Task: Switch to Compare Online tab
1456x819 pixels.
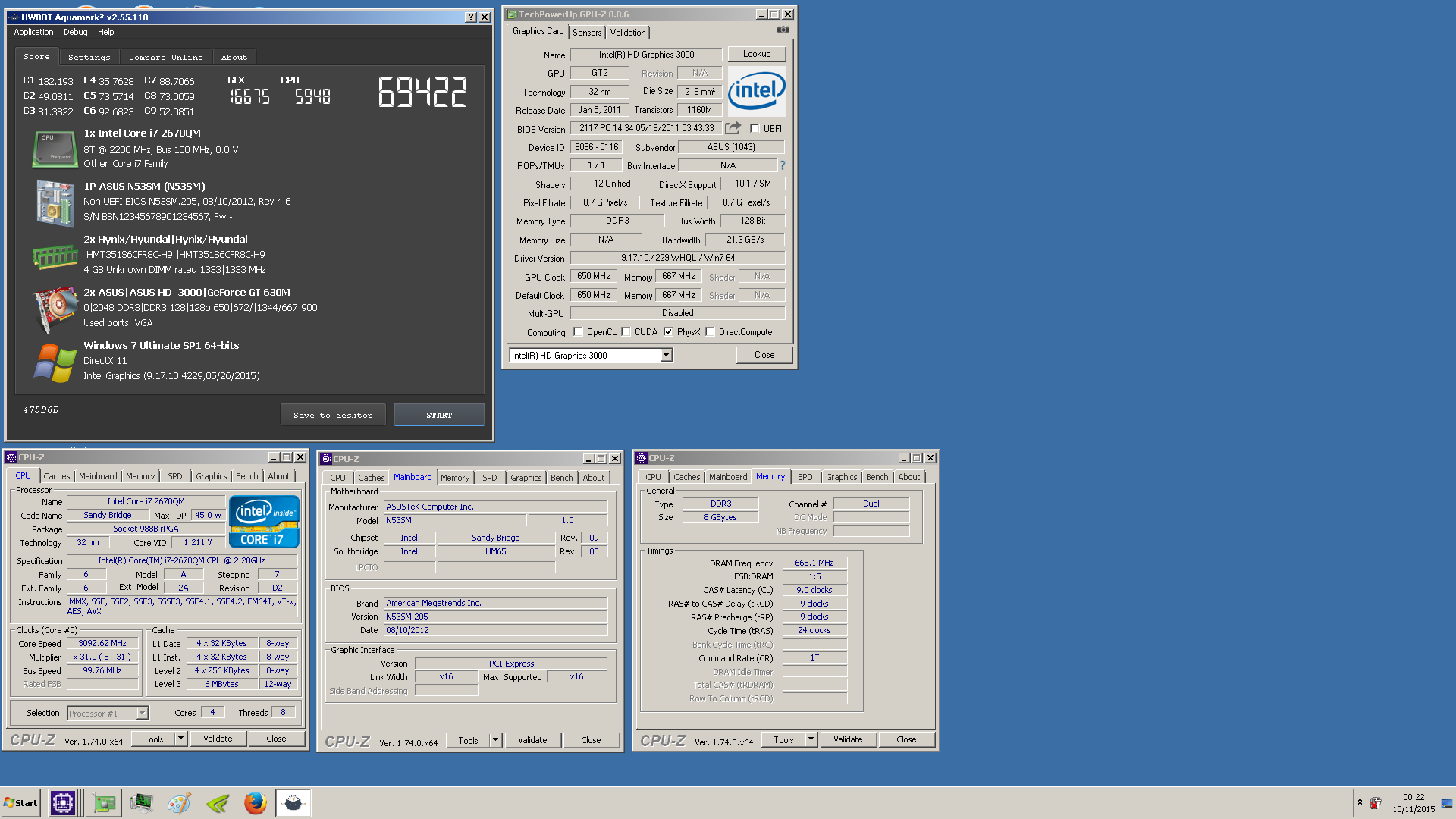Action: click(x=165, y=57)
